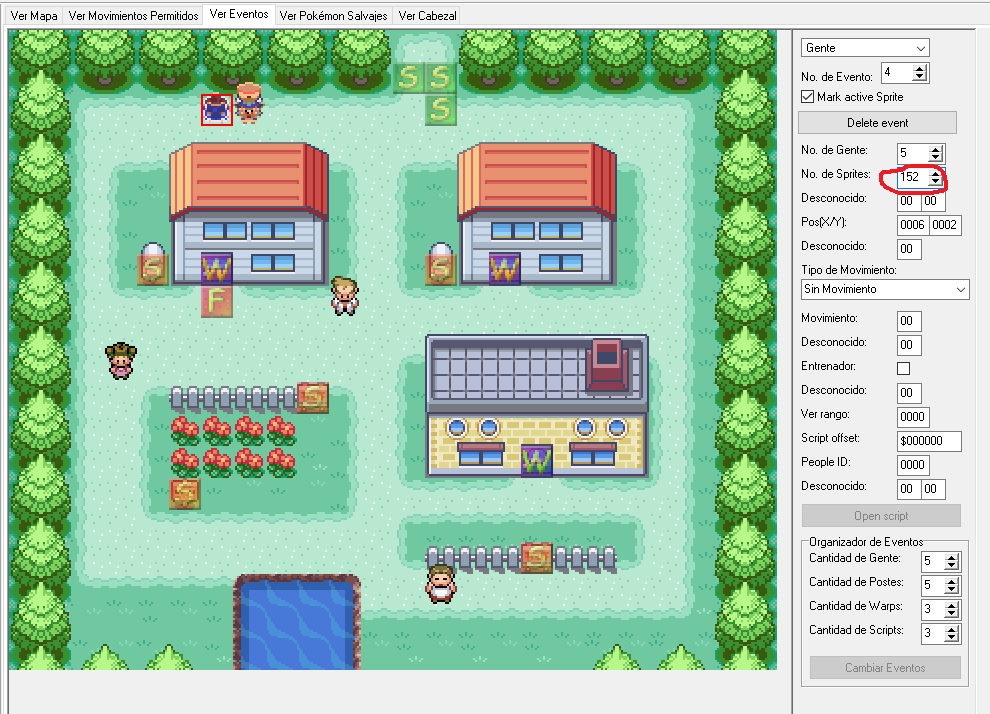This screenshot has height=714, width=990.
Task: Increase Cantidad de Warps value
Action: point(951,605)
